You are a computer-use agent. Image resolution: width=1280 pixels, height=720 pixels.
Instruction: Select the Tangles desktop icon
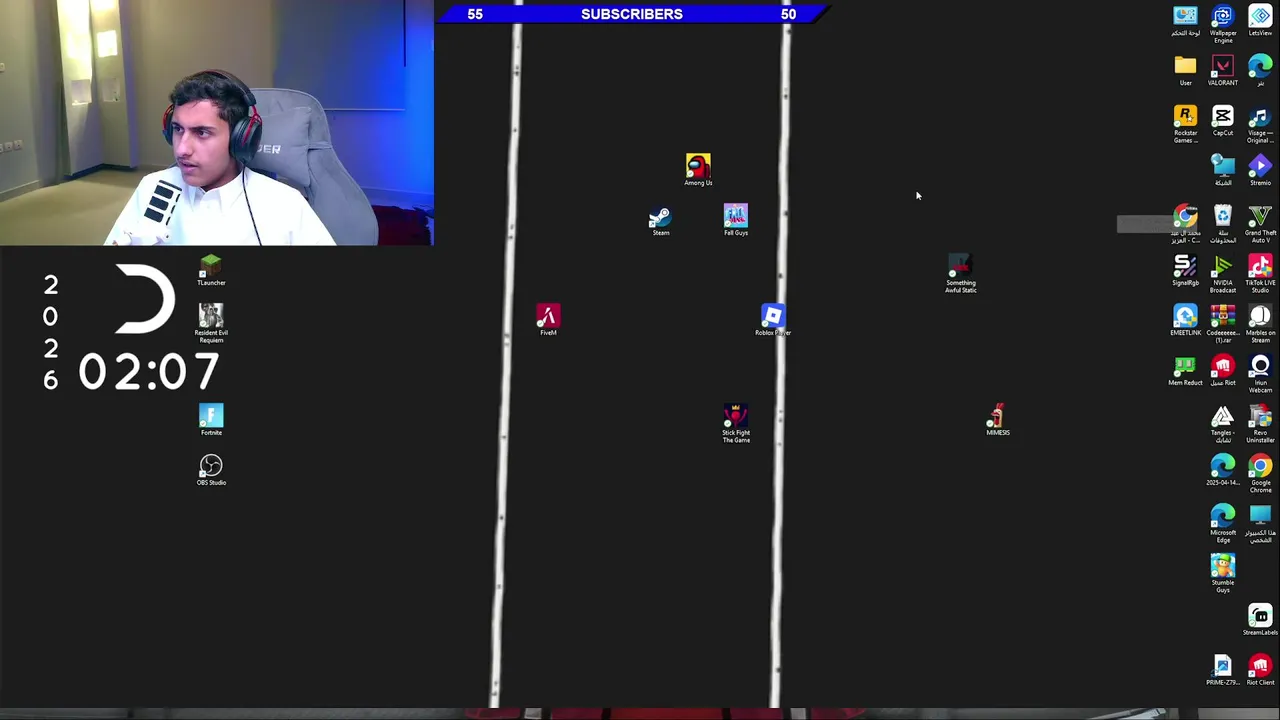pyautogui.click(x=1222, y=424)
